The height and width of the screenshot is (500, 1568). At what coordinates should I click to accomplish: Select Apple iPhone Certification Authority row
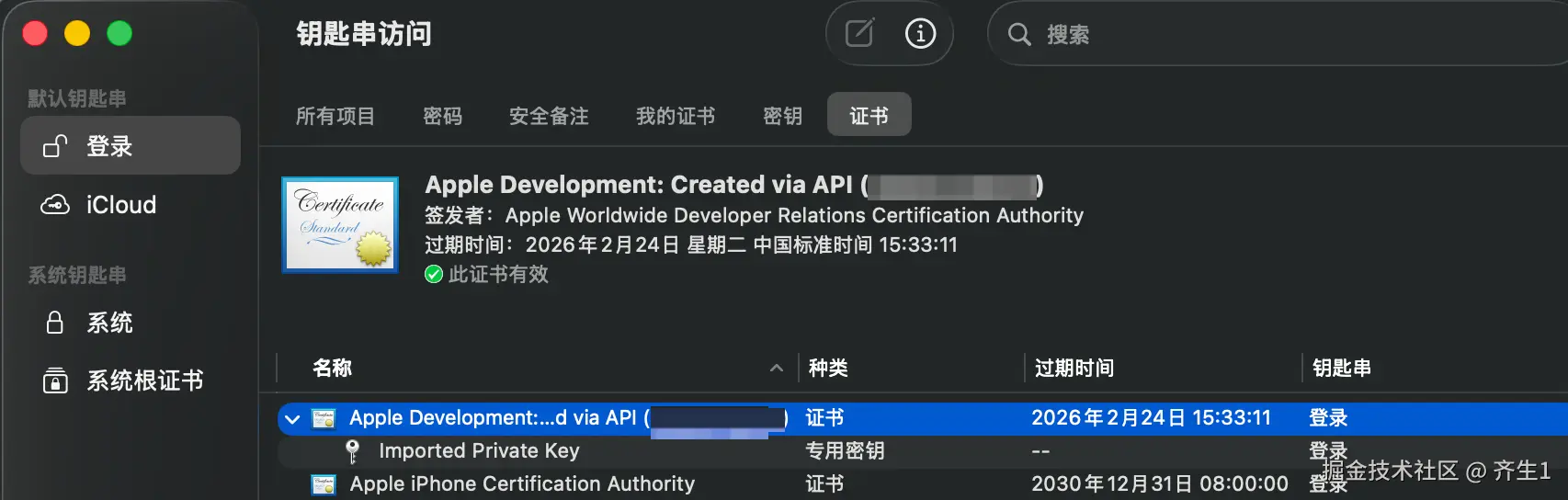923,484
